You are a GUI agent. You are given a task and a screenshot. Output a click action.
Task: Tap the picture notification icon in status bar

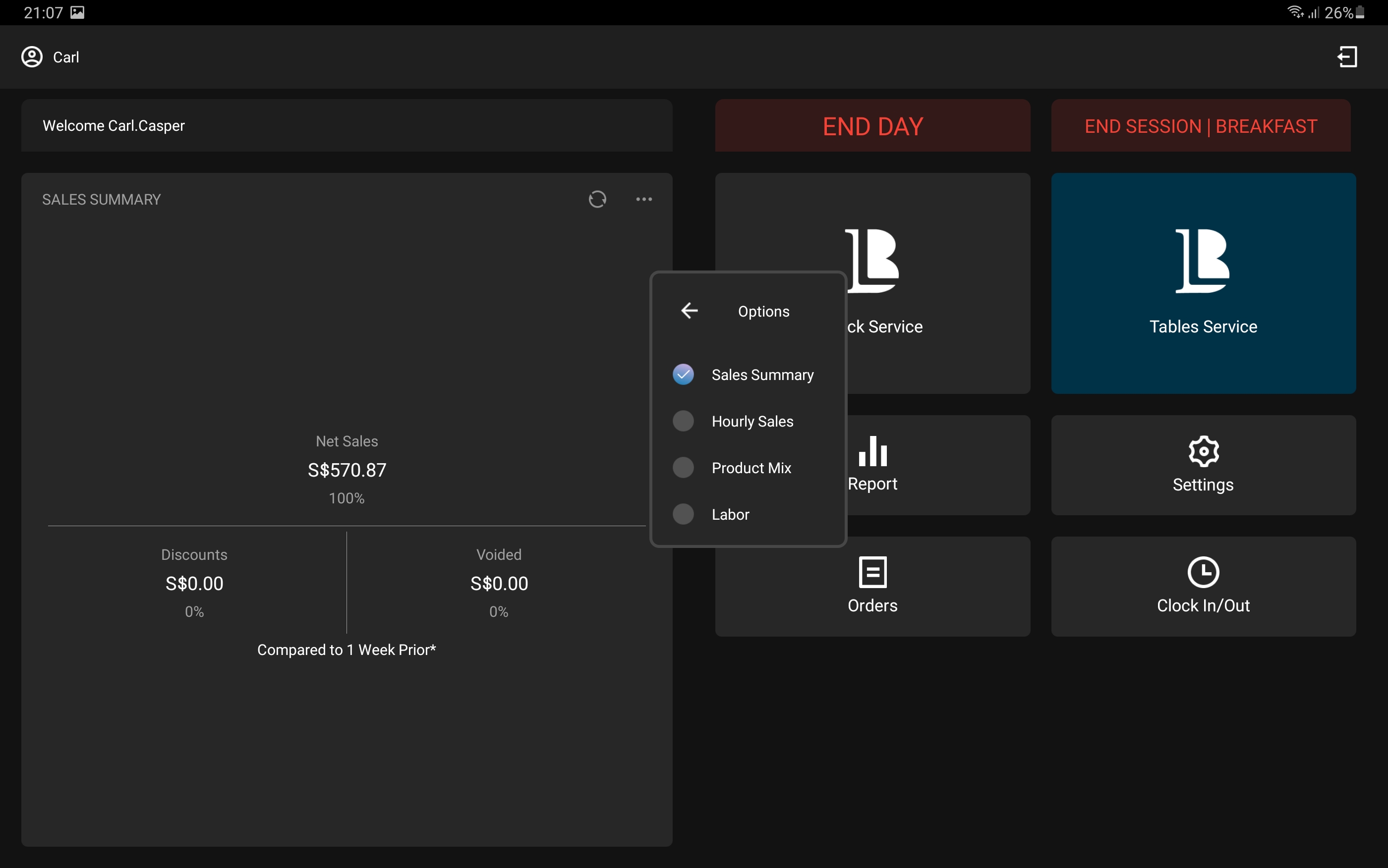77,12
